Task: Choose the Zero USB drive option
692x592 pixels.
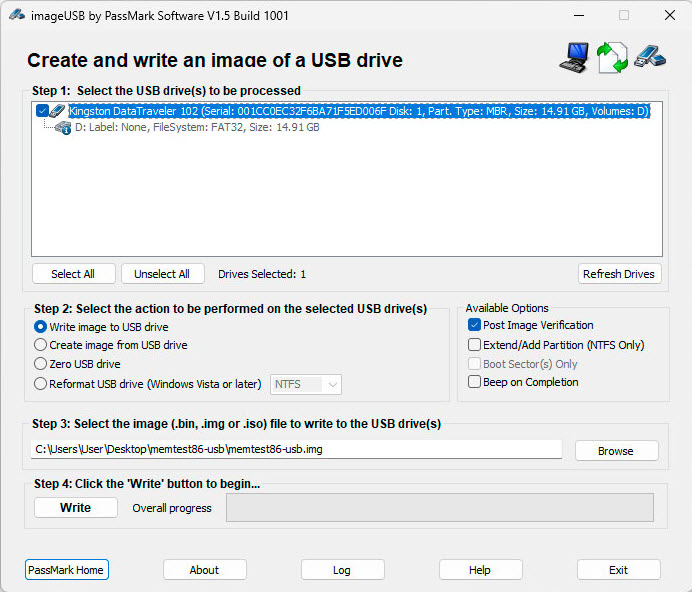Action: tap(41, 364)
